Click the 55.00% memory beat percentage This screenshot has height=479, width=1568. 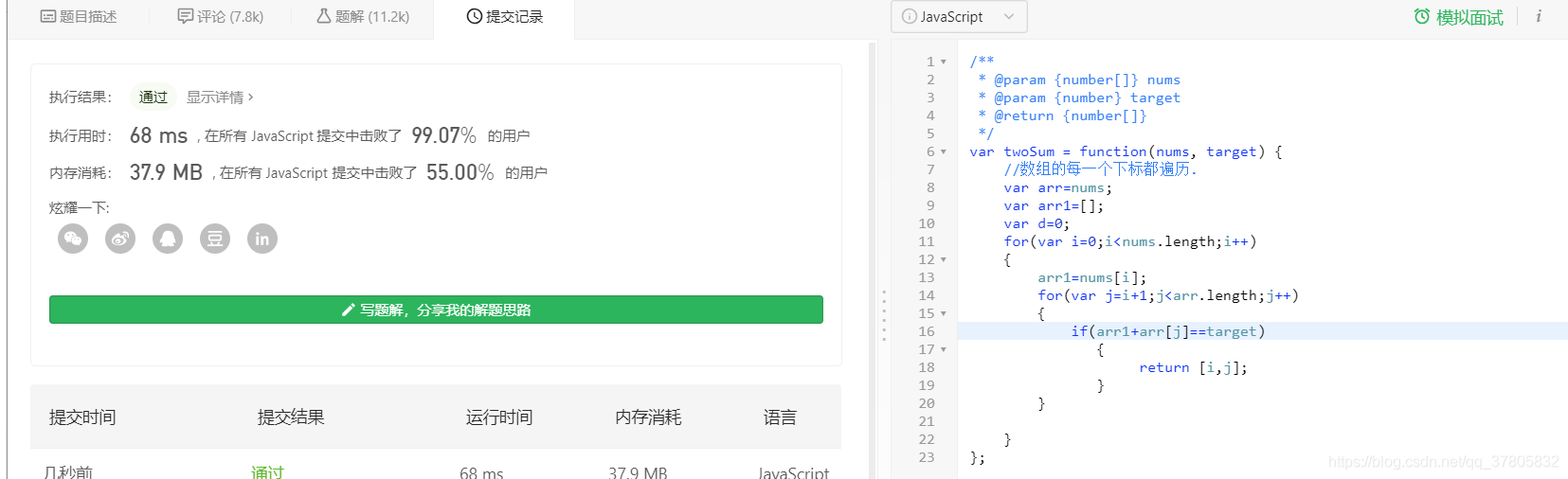coord(460,172)
